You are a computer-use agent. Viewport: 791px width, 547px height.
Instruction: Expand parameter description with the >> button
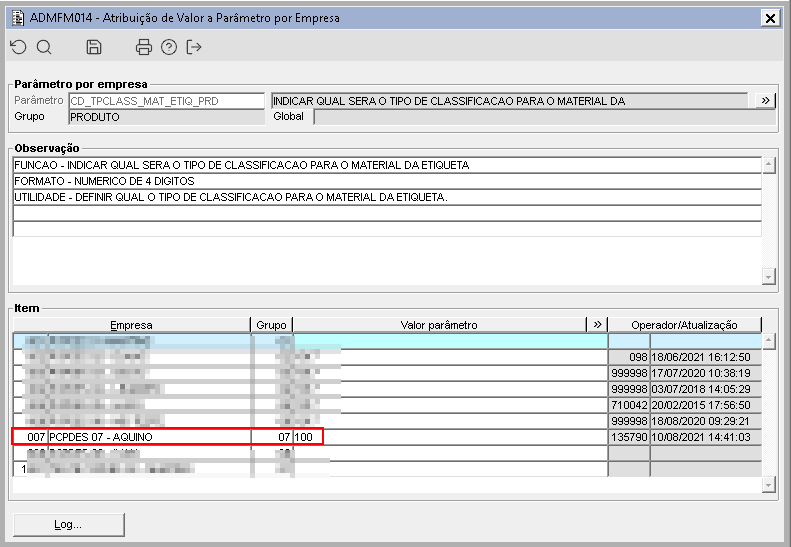coord(765,100)
